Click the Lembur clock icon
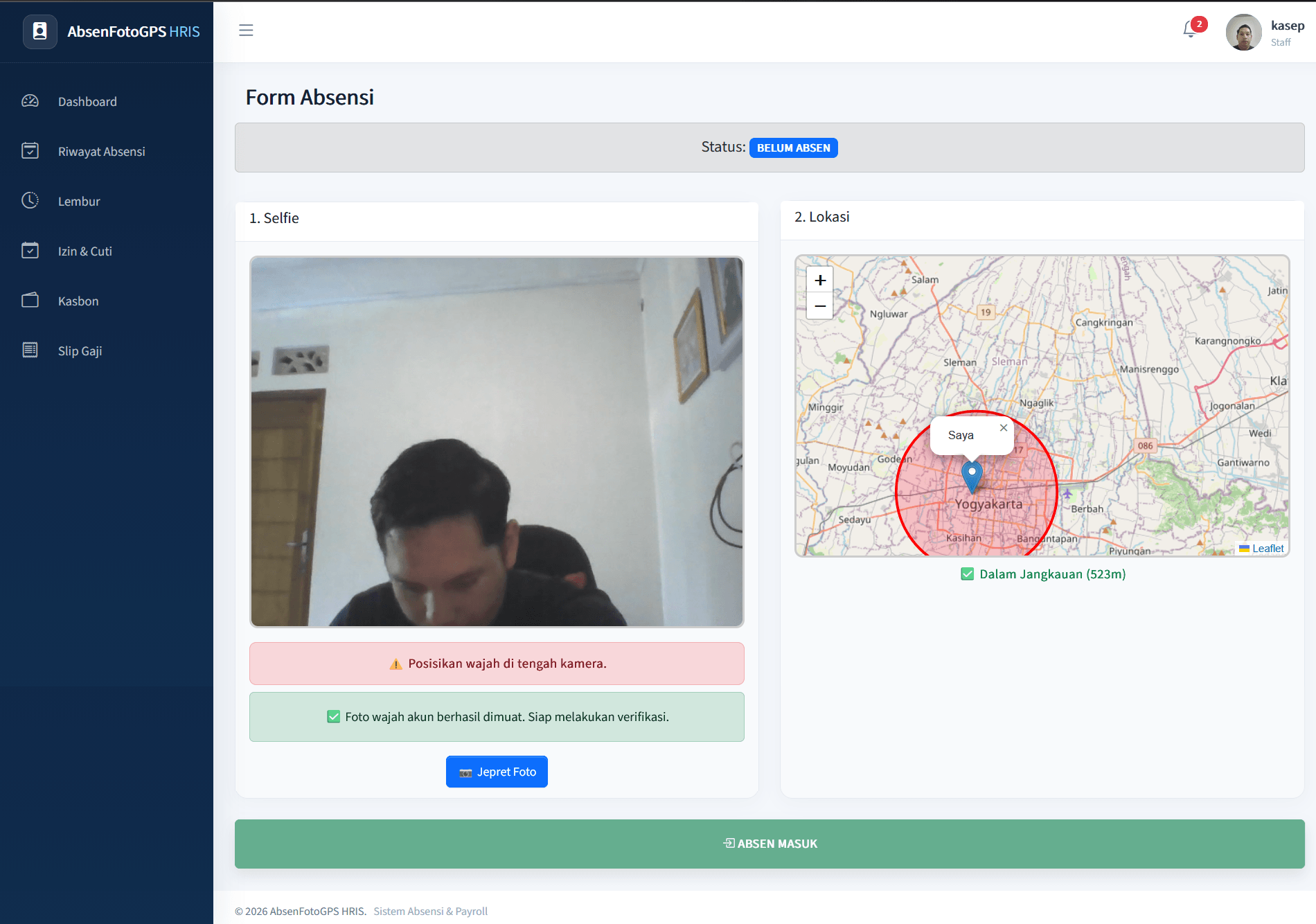 [30, 201]
